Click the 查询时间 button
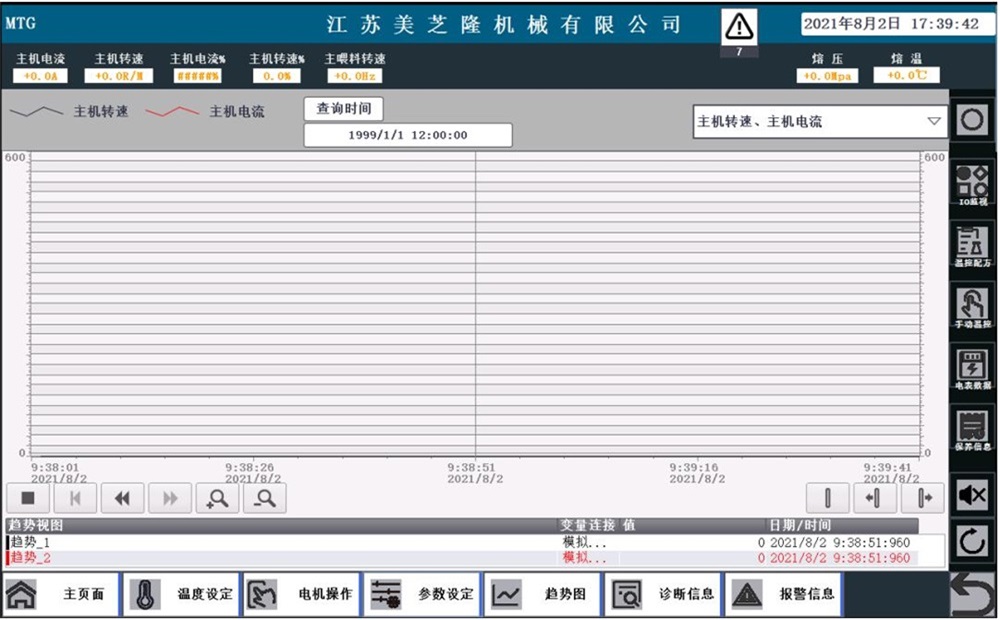This screenshot has height=620, width=1000. coord(343,109)
